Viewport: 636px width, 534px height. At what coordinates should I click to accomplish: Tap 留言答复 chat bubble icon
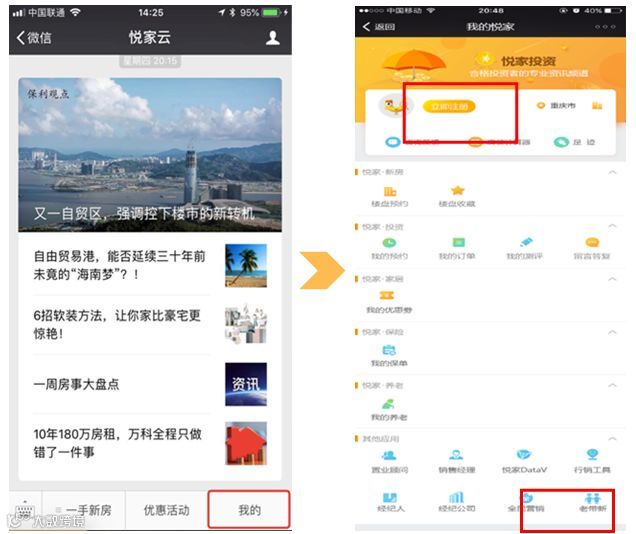(x=592, y=242)
